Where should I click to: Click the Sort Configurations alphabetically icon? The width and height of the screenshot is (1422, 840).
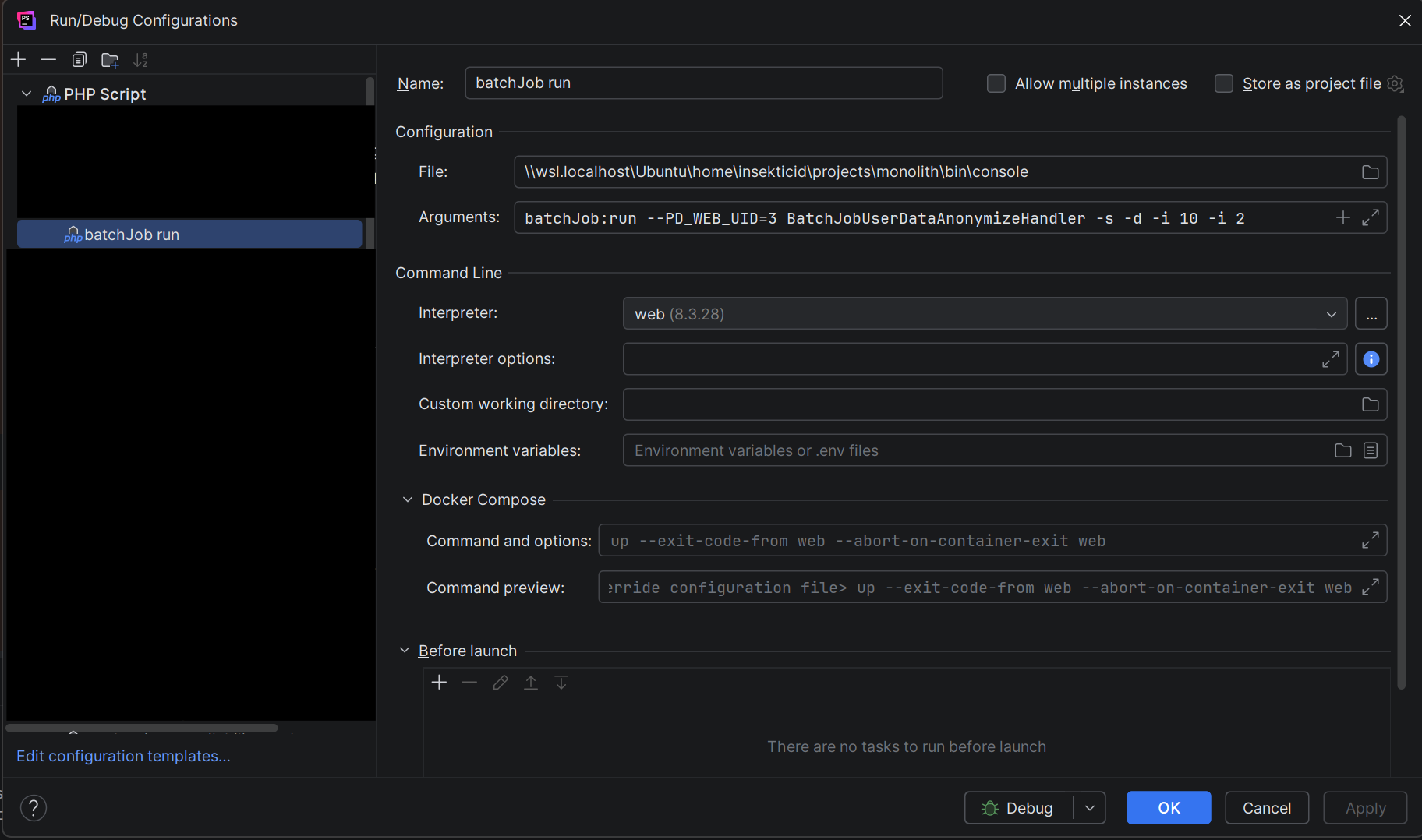[141, 60]
